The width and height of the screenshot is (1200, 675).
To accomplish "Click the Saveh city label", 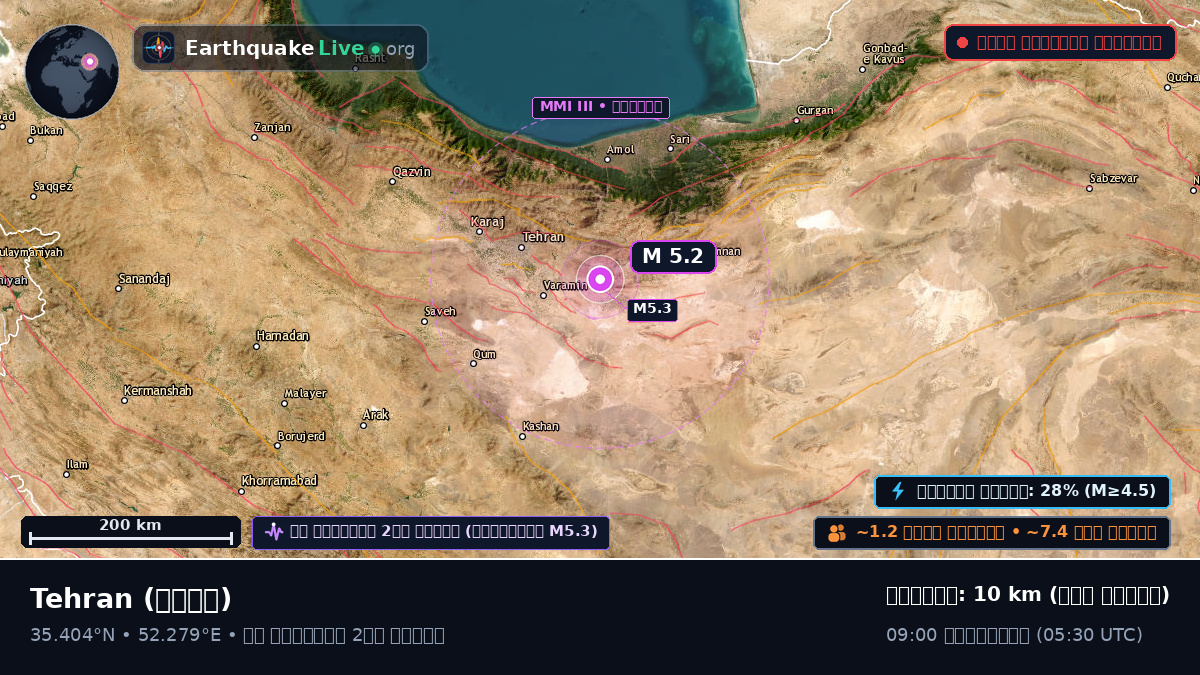I will 440,312.
